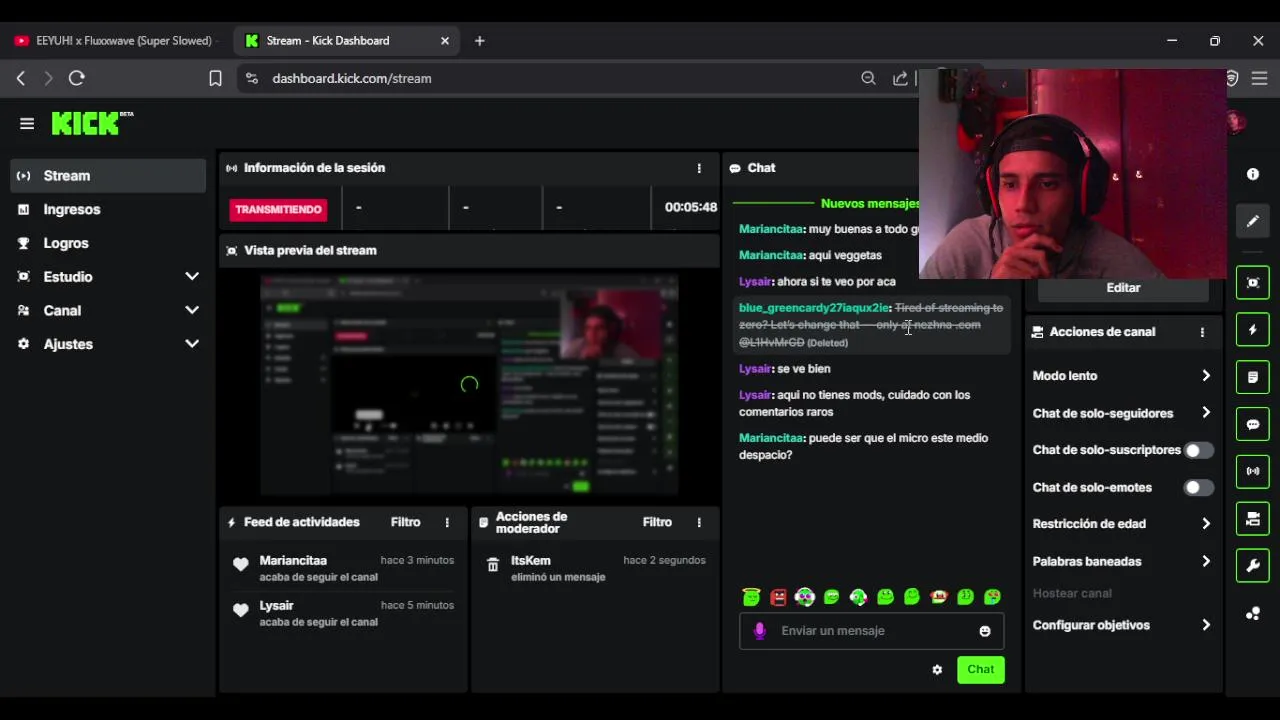The image size is (1280, 720).
Task: Click the Editar button
Action: tap(1123, 288)
